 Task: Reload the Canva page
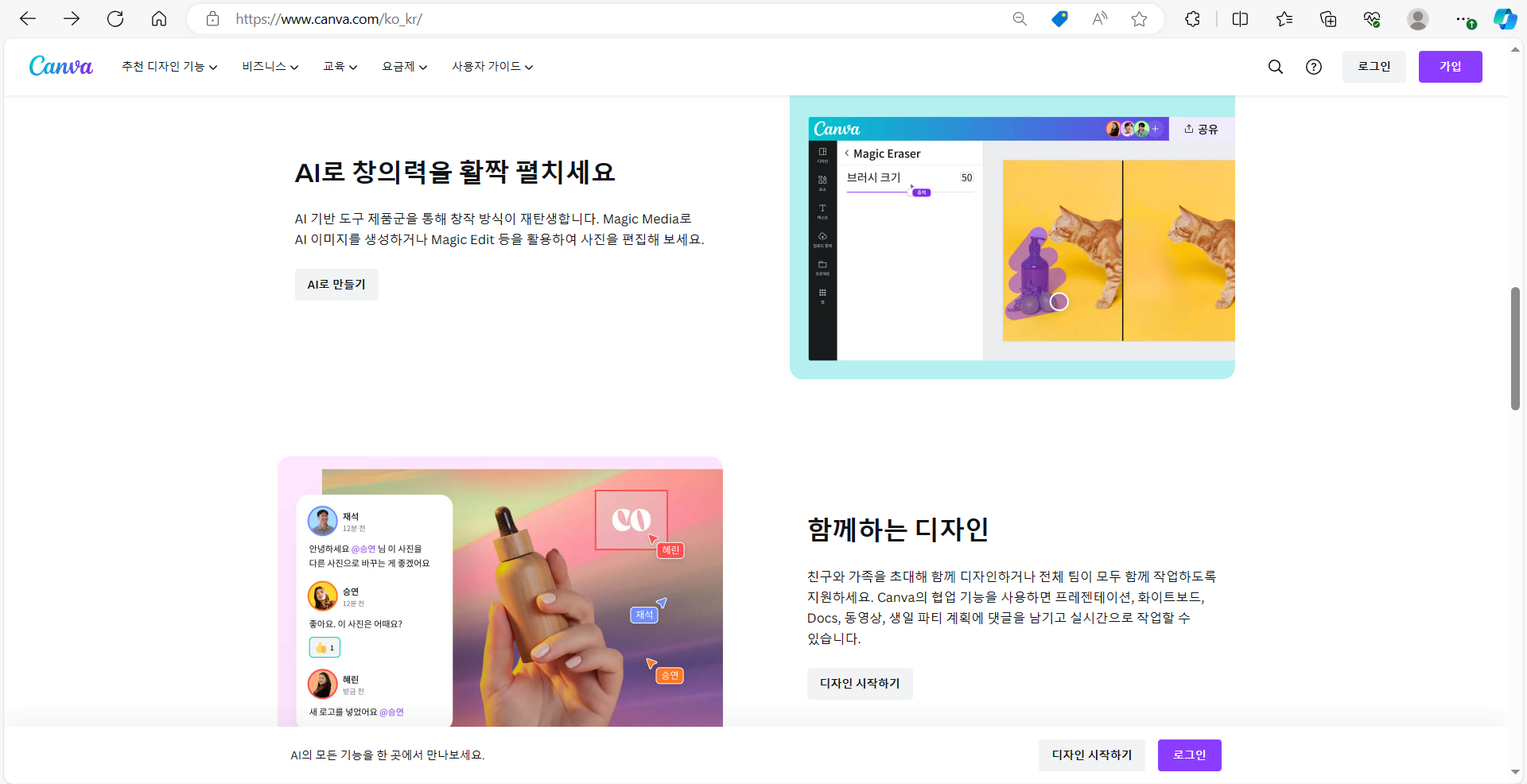115,19
